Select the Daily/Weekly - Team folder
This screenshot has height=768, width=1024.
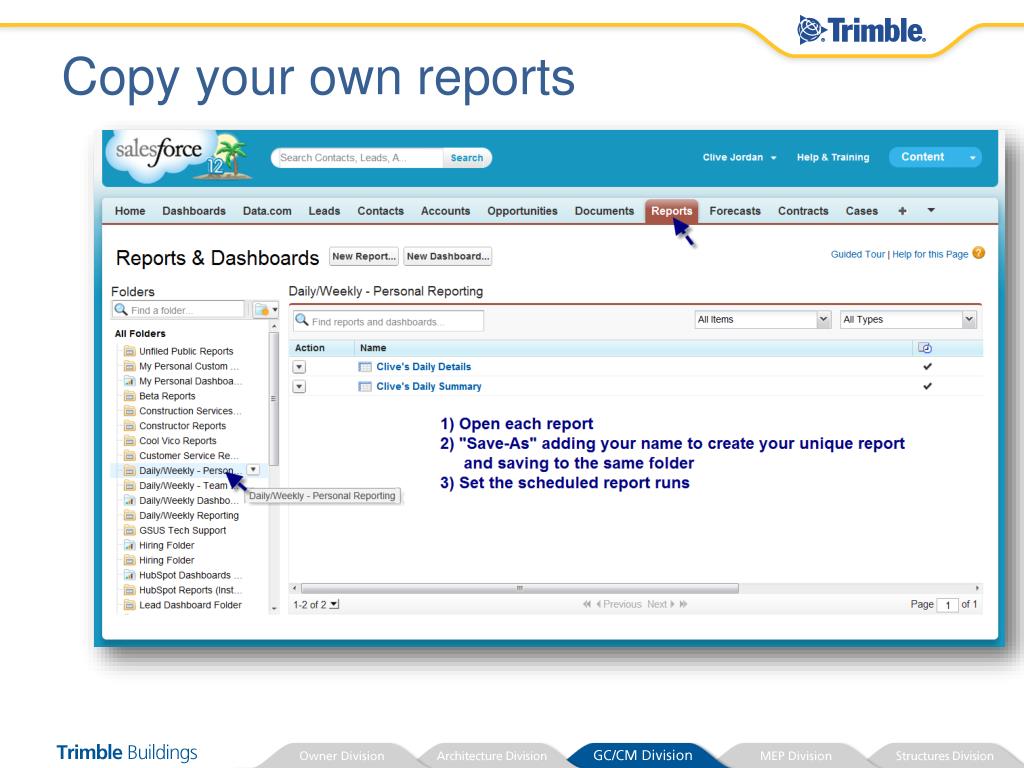pyautogui.click(x=183, y=486)
